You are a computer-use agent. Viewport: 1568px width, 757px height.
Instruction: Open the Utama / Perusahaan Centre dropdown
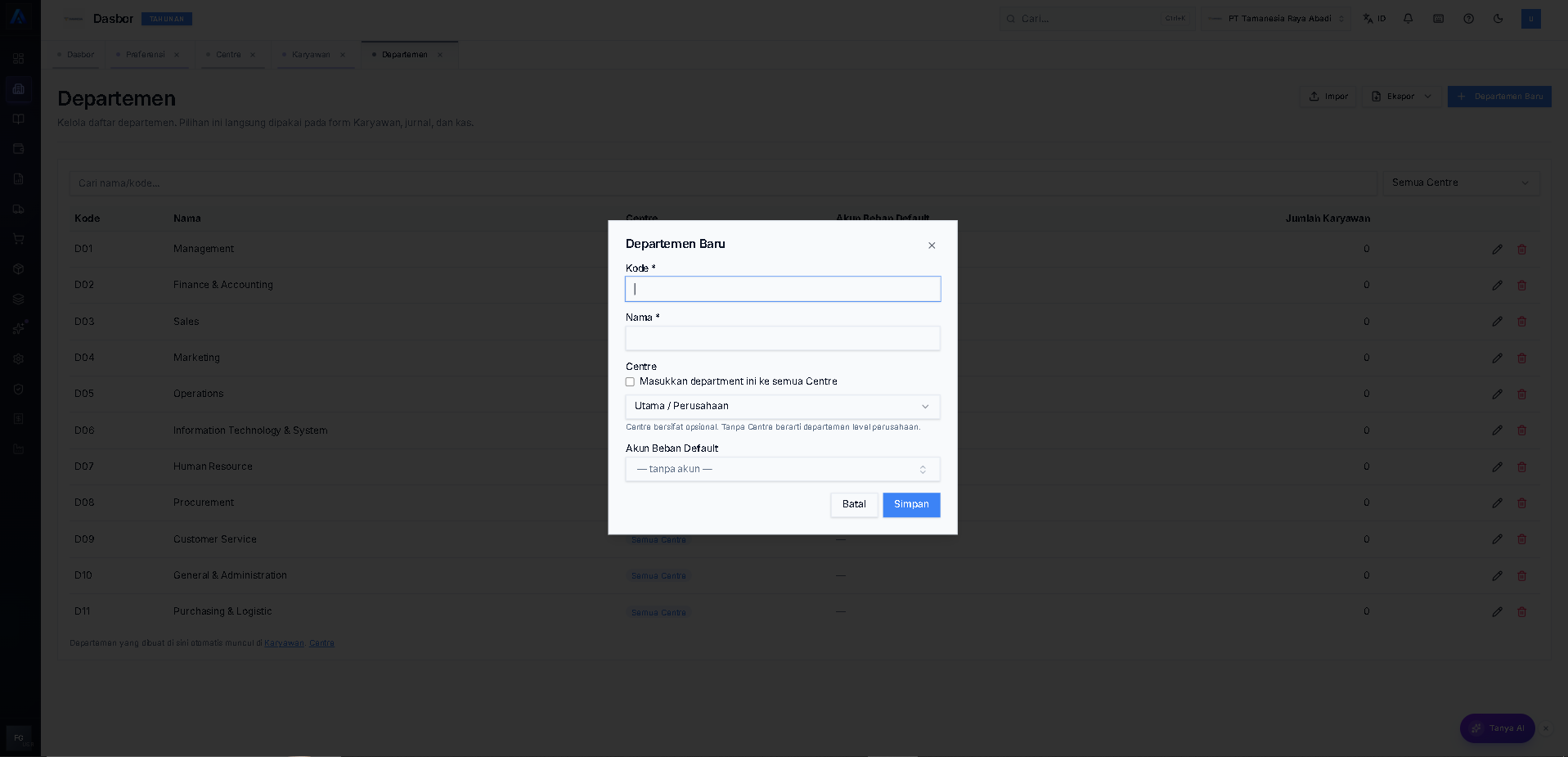pyautogui.click(x=783, y=407)
